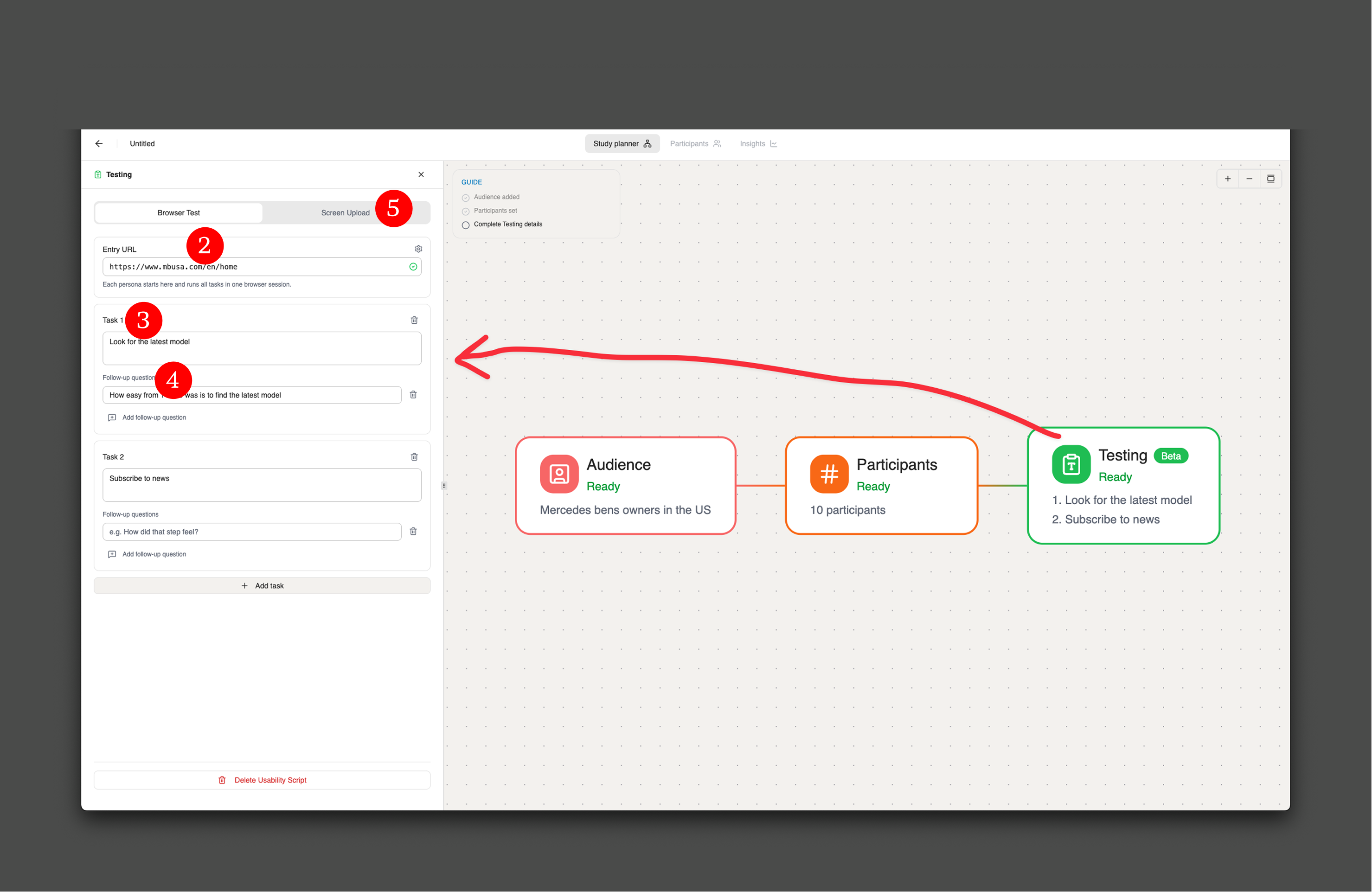Select the Participants node card
Screen dimensions: 1372x892
click(881, 486)
